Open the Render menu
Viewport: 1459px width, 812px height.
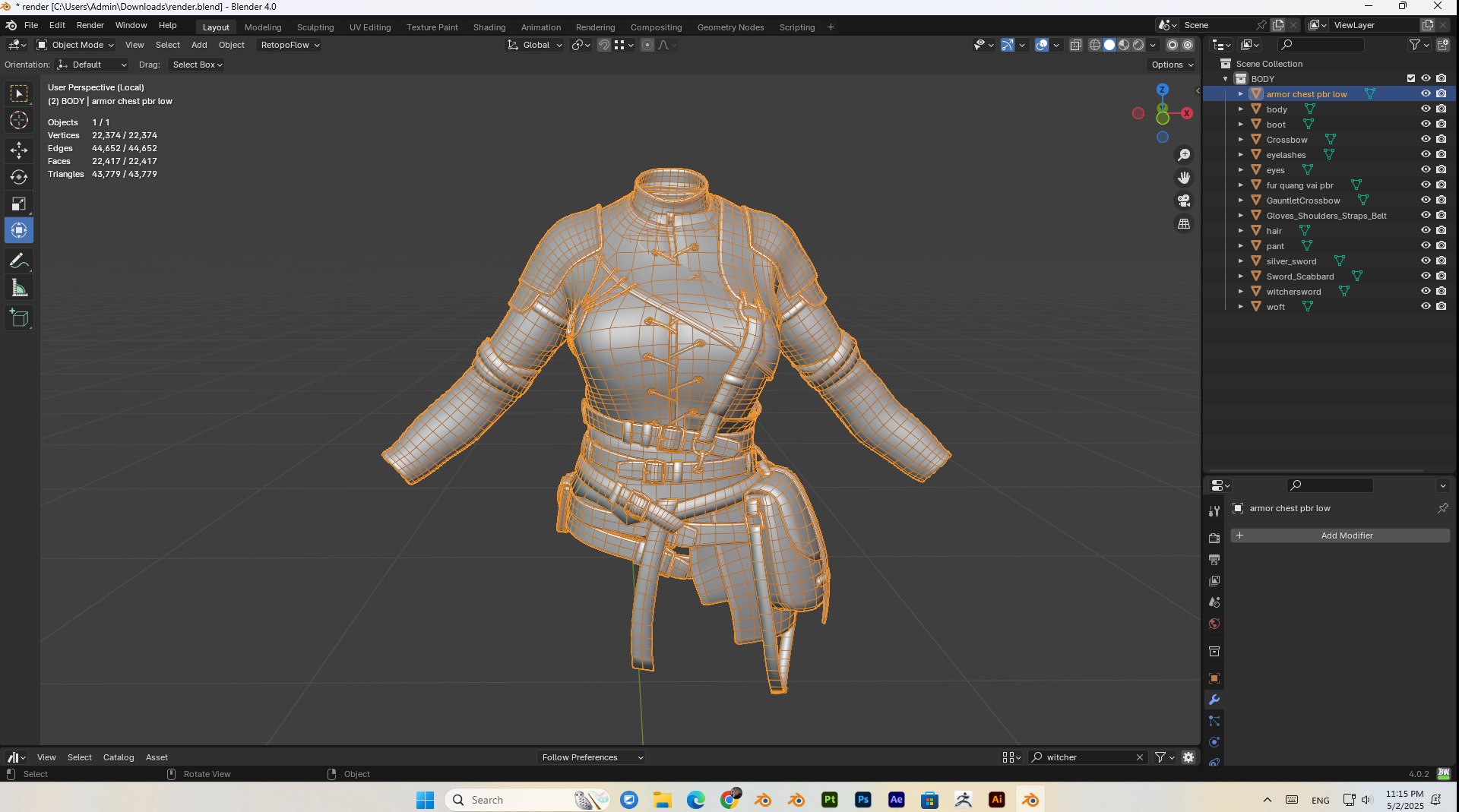point(90,25)
